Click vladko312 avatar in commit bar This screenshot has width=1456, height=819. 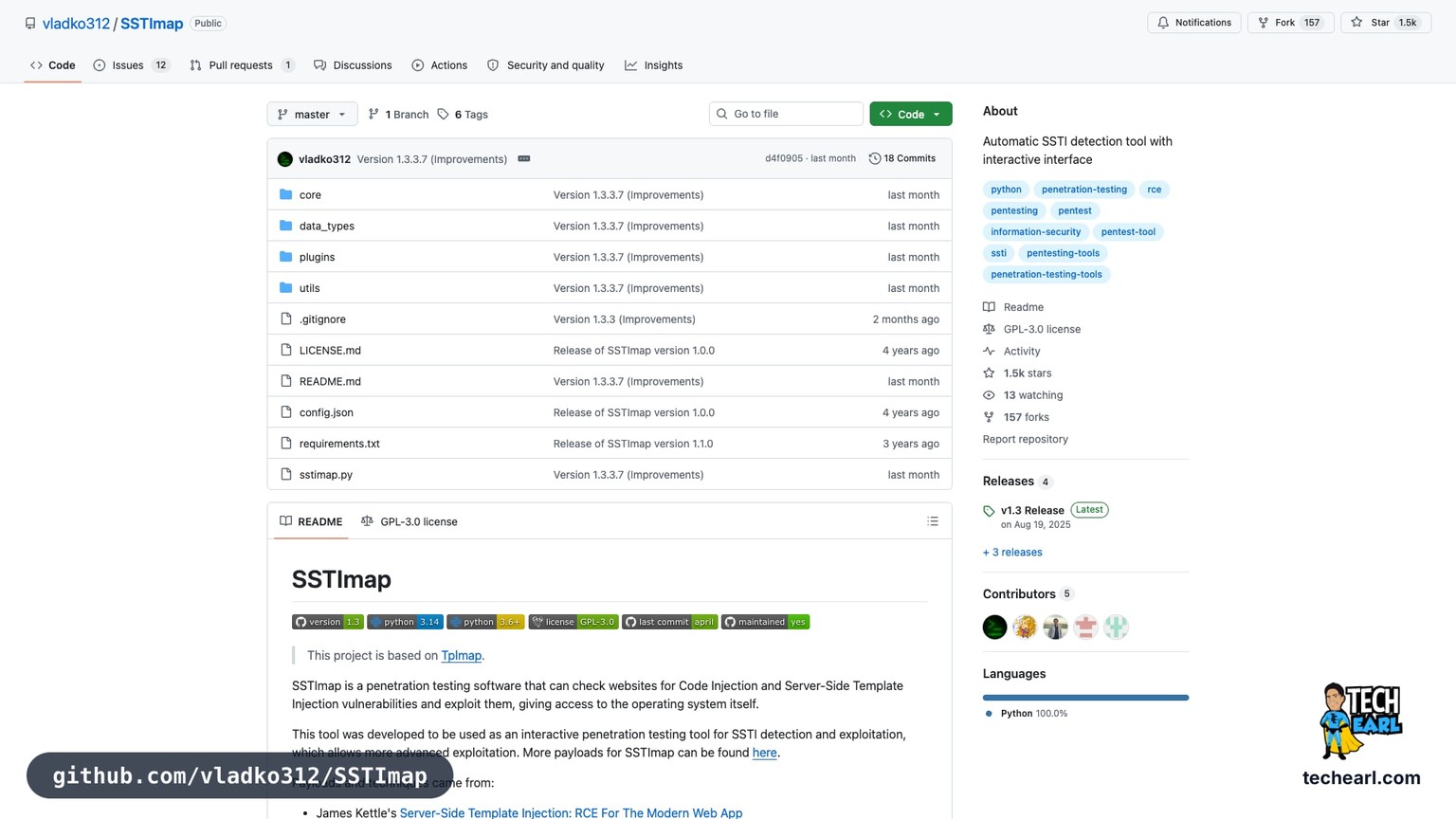285,159
